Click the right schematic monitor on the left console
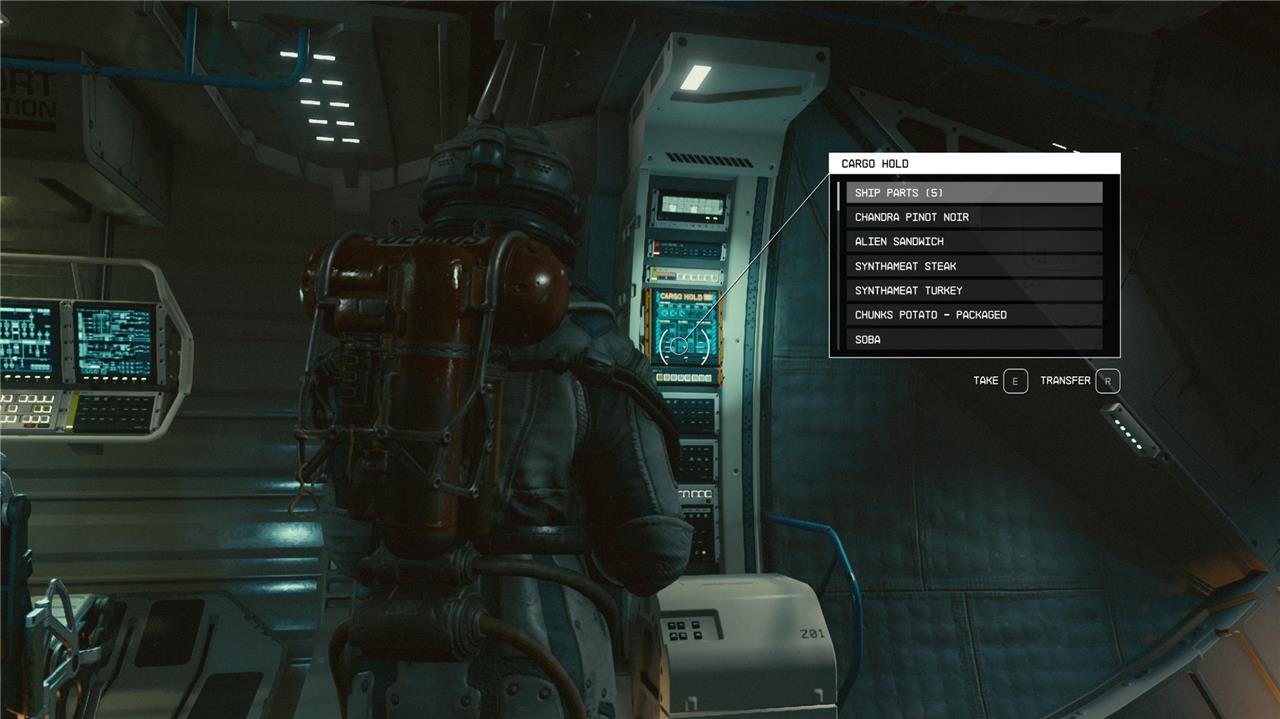The width and height of the screenshot is (1280, 719). (113, 342)
